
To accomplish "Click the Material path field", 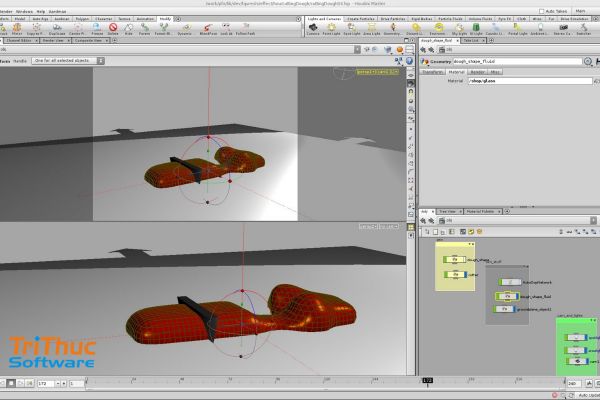I will tap(530, 81).
